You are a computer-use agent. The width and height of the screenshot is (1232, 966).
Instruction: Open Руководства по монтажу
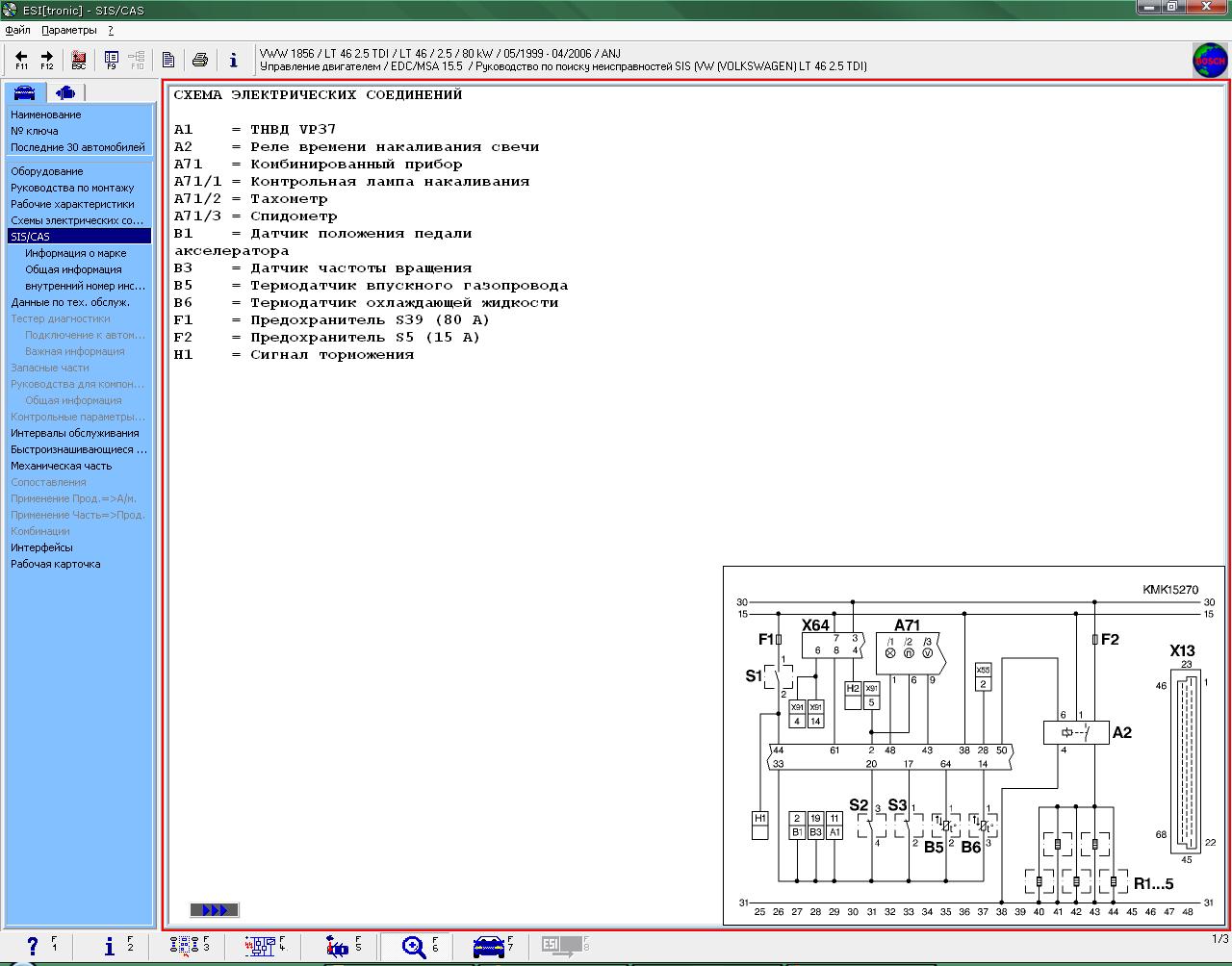[72, 188]
